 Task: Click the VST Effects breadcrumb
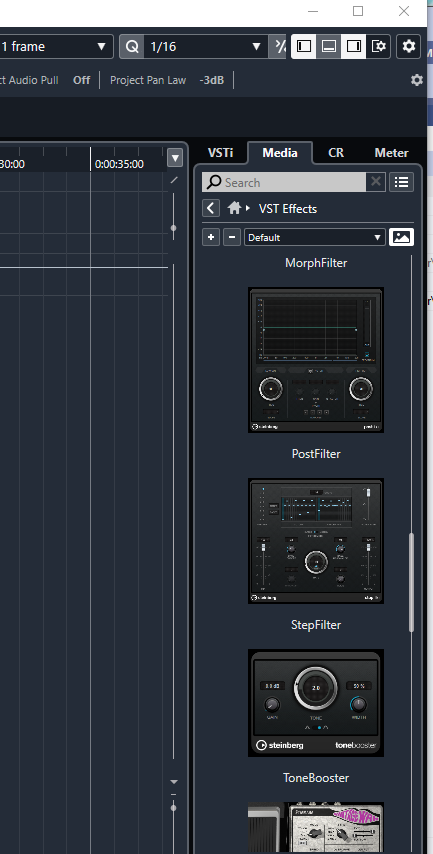pos(288,209)
